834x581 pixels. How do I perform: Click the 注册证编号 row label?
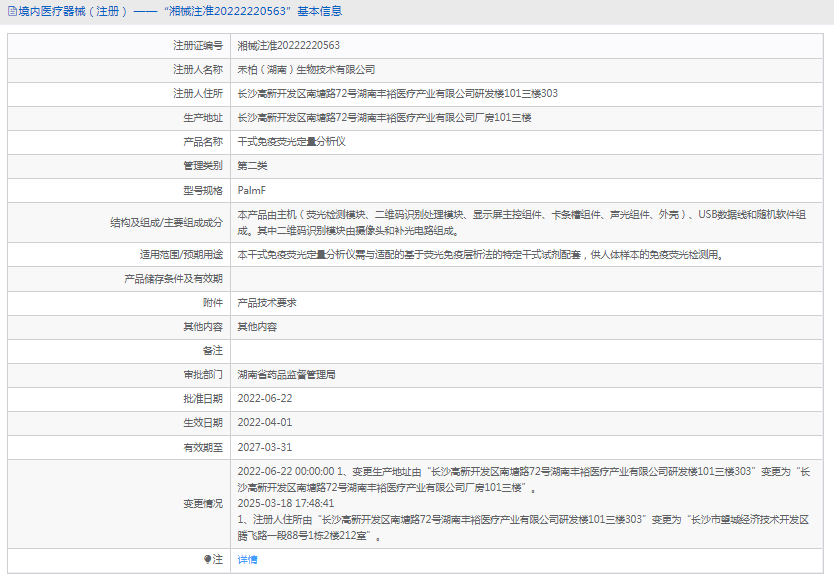tap(198, 46)
